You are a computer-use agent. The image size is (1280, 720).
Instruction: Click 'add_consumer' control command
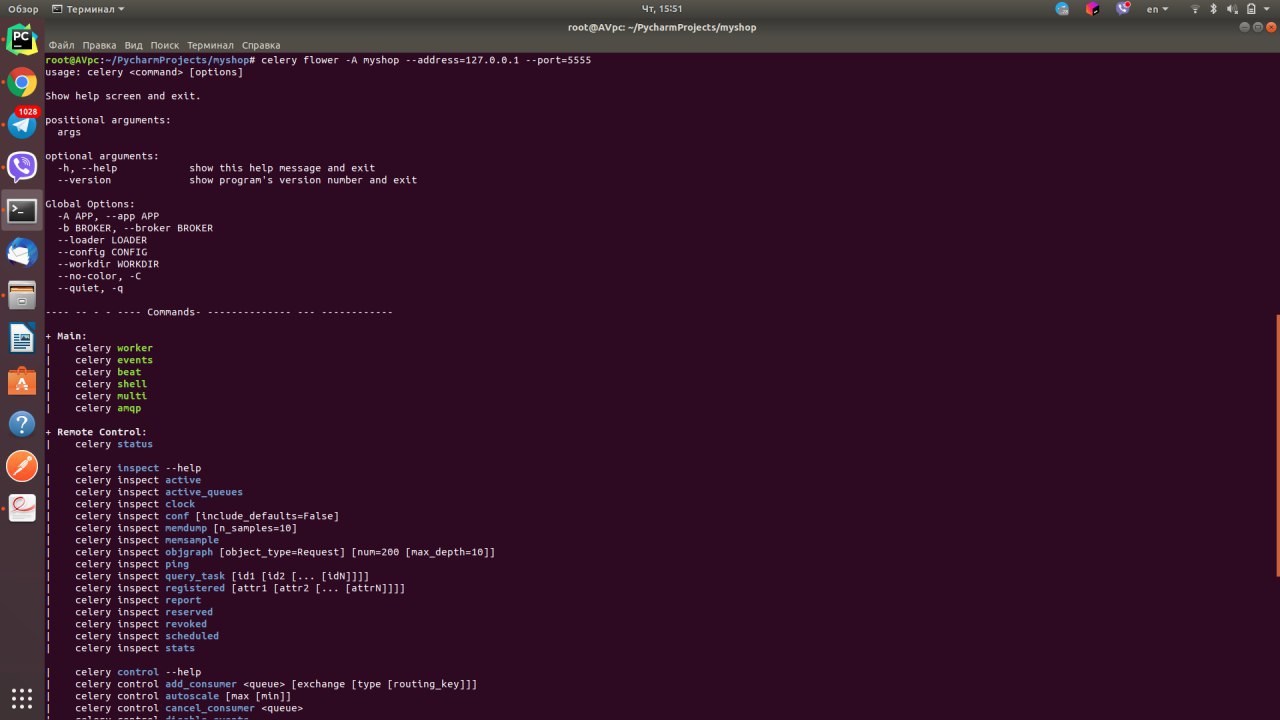point(201,684)
